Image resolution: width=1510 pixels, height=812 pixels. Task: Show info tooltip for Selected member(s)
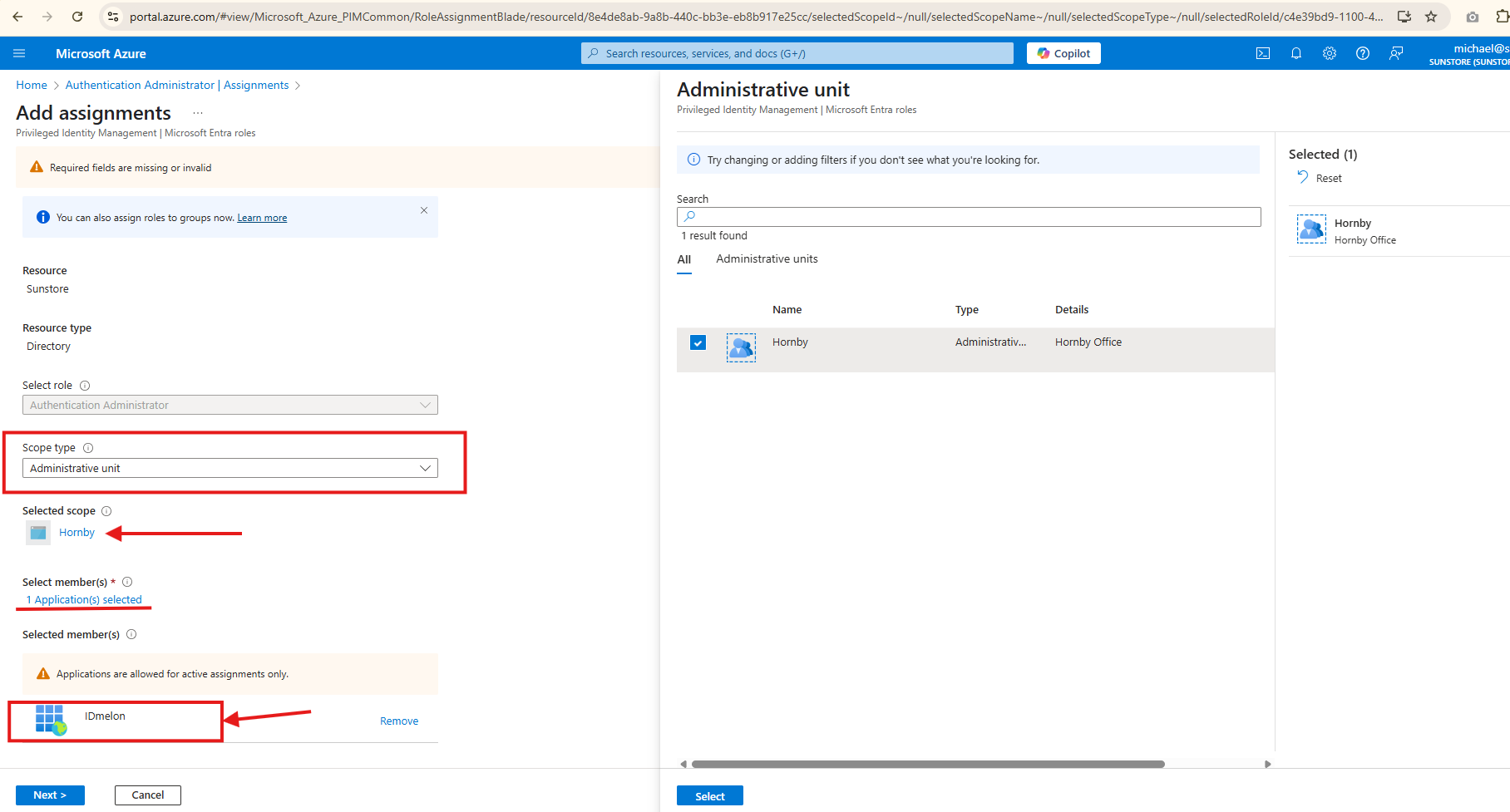131,634
